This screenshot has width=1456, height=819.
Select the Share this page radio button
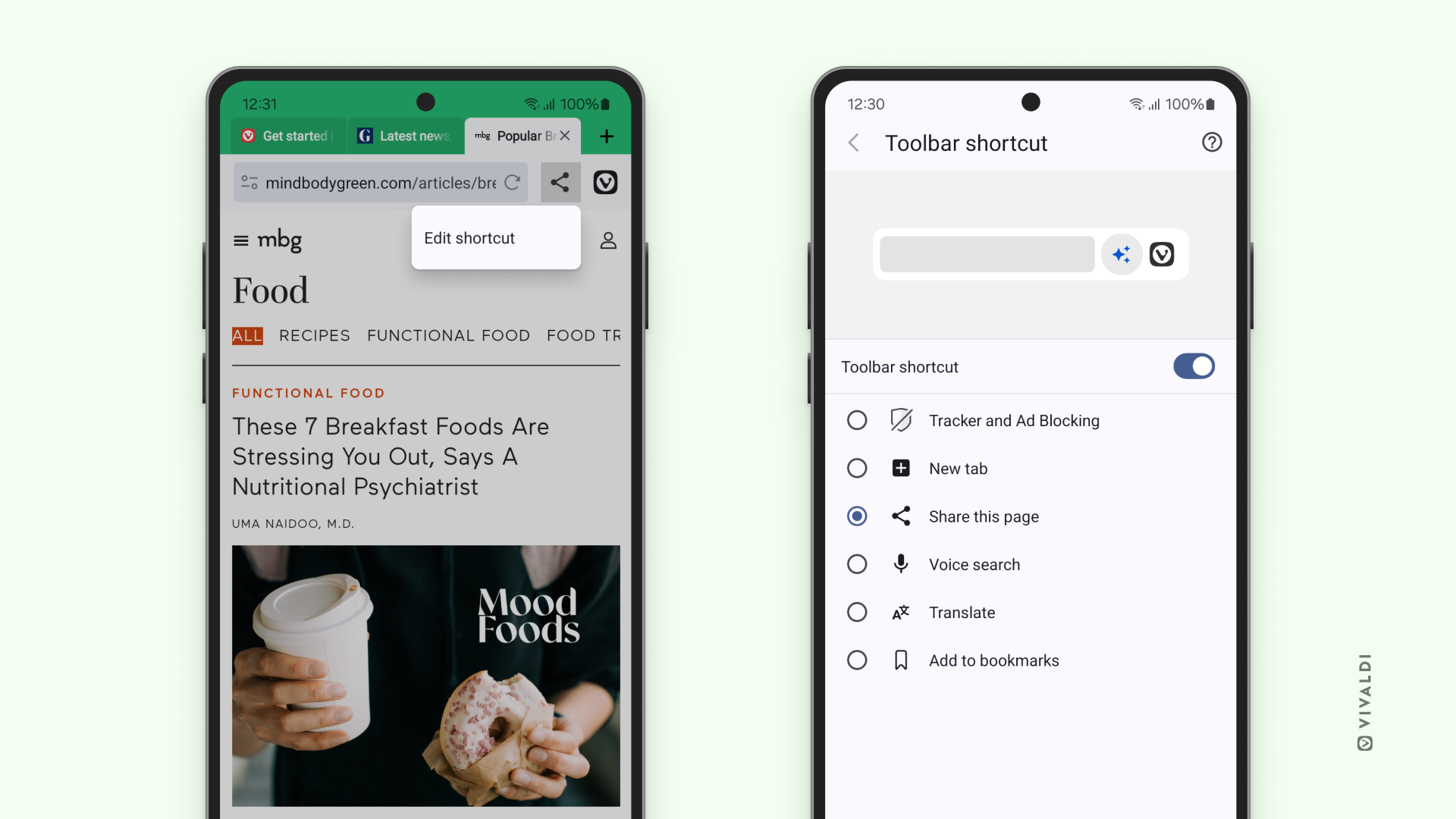(856, 516)
